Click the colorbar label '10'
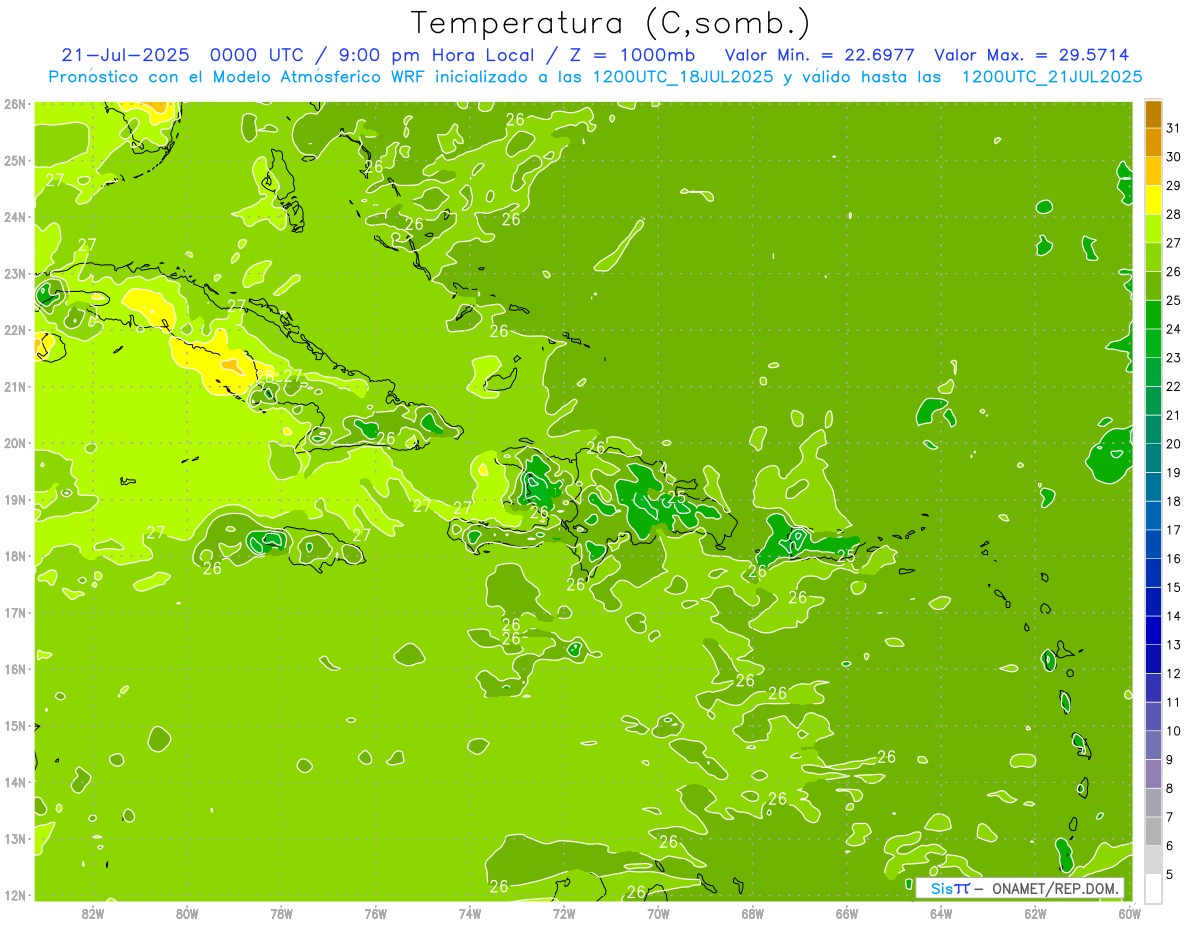Screen dimensions: 1200x927 click(x=1173, y=731)
